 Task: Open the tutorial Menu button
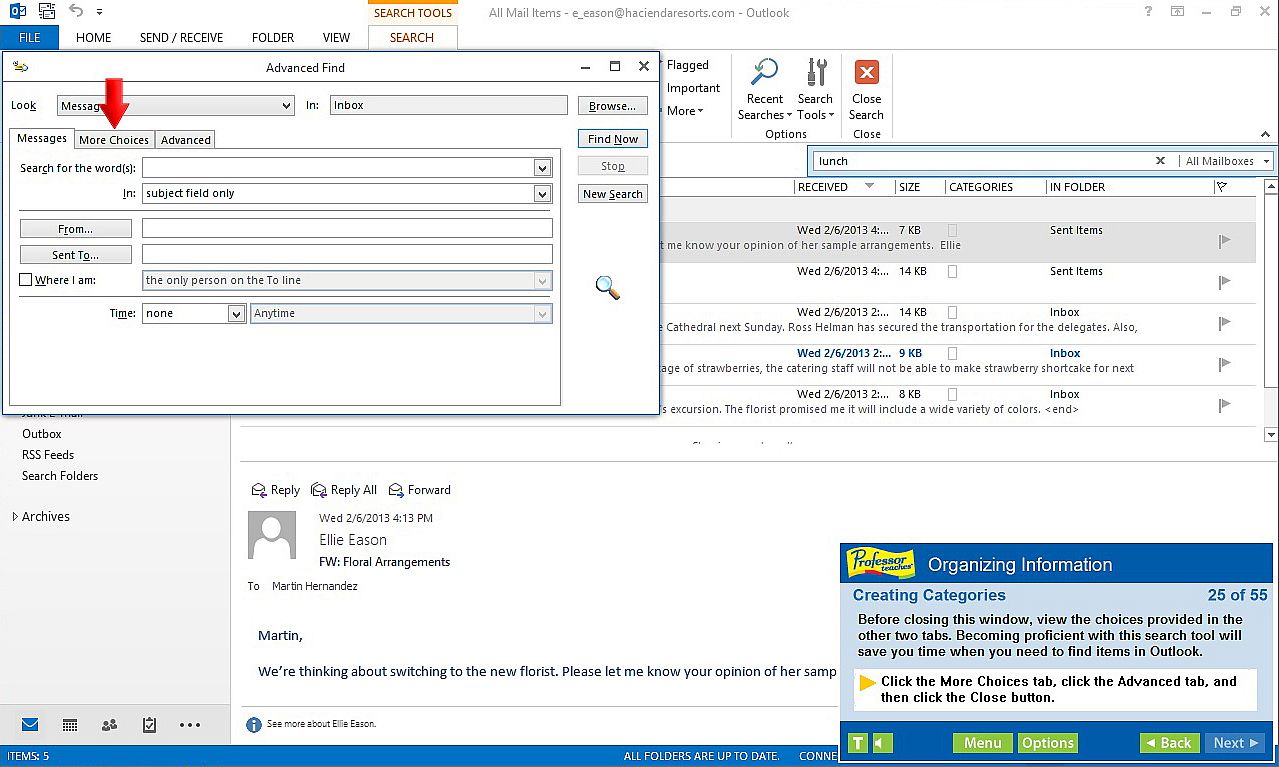(x=983, y=743)
